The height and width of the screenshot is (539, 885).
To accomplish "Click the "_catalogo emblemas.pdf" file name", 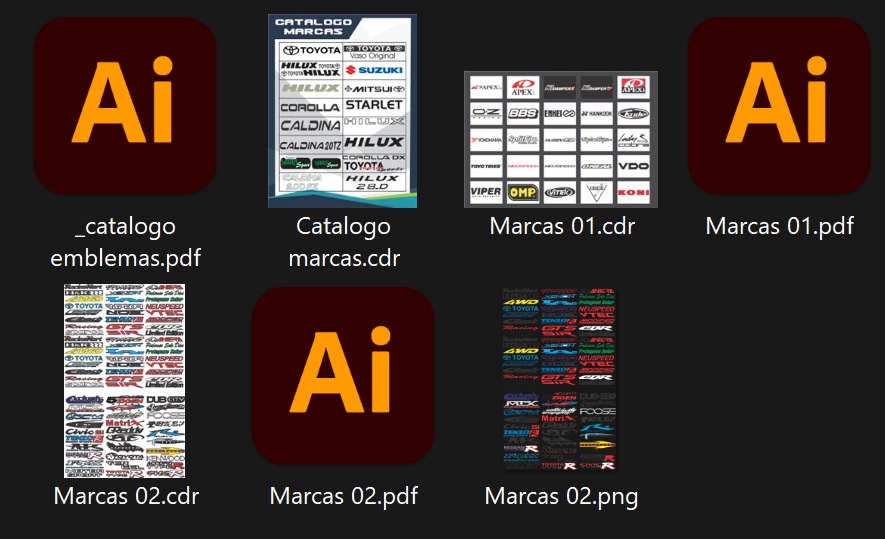I will click(125, 242).
